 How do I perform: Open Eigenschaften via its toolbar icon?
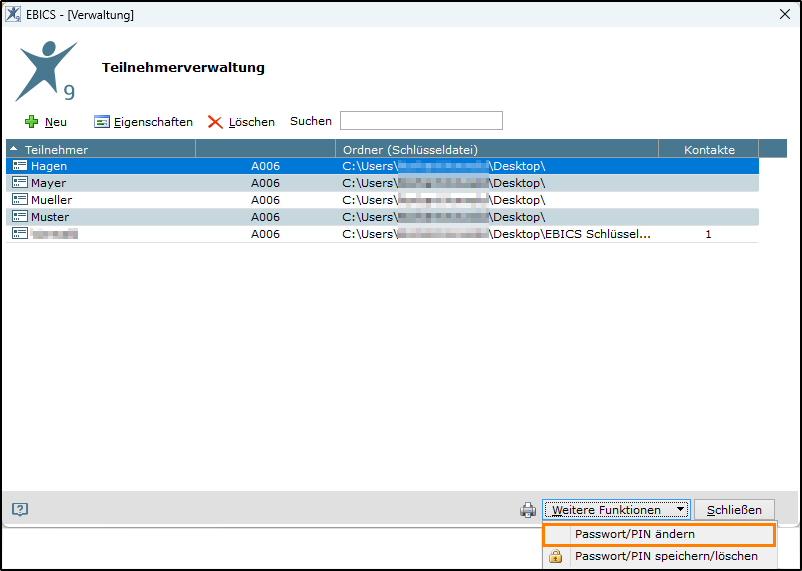click(102, 122)
